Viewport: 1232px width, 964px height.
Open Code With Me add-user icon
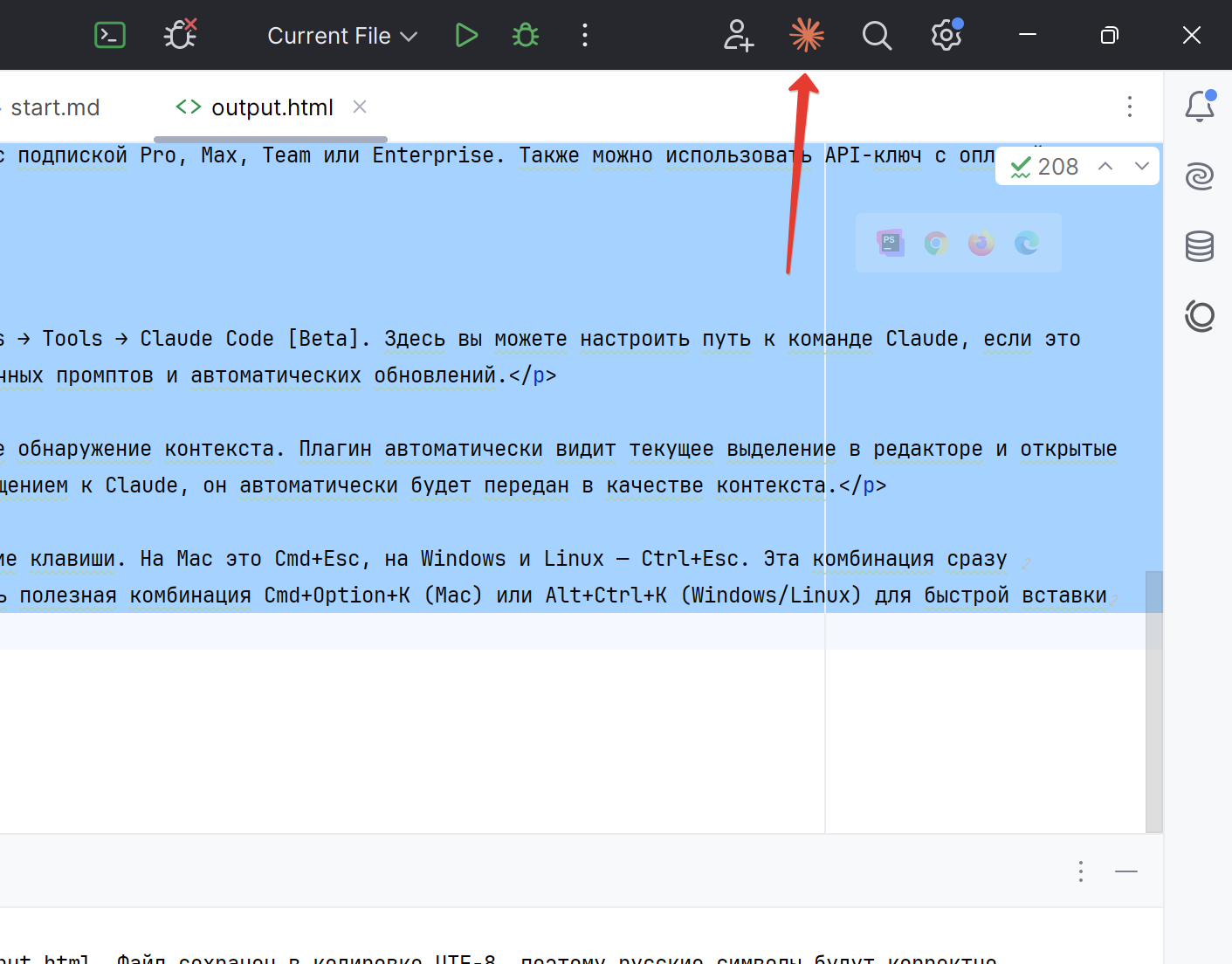click(738, 36)
